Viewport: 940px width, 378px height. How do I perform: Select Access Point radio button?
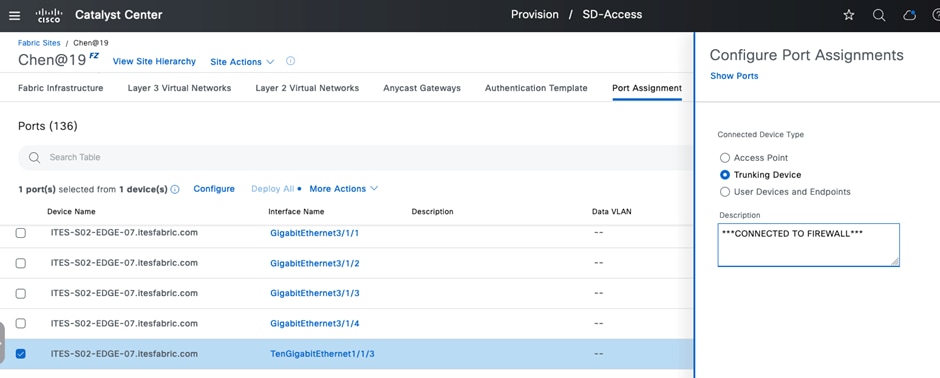(x=725, y=158)
